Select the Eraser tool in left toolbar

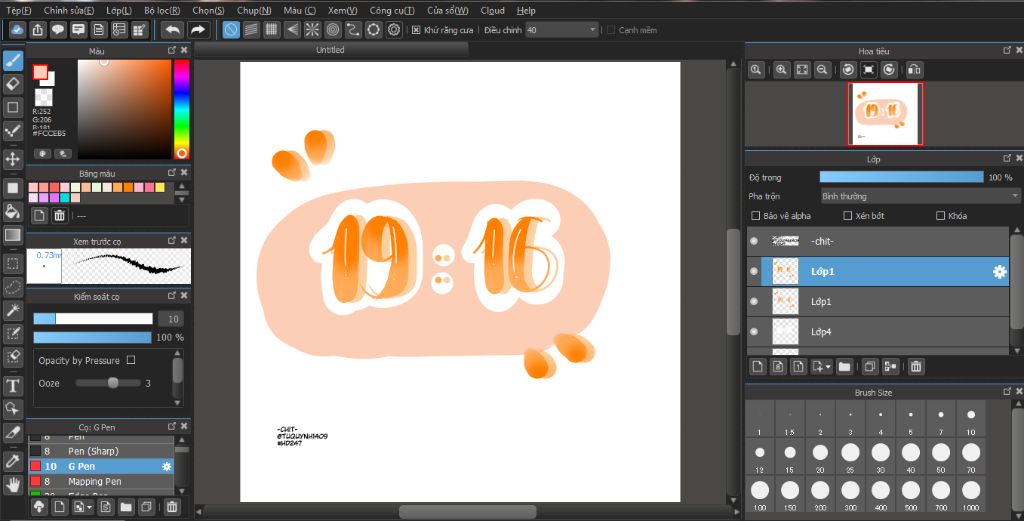(x=13, y=82)
